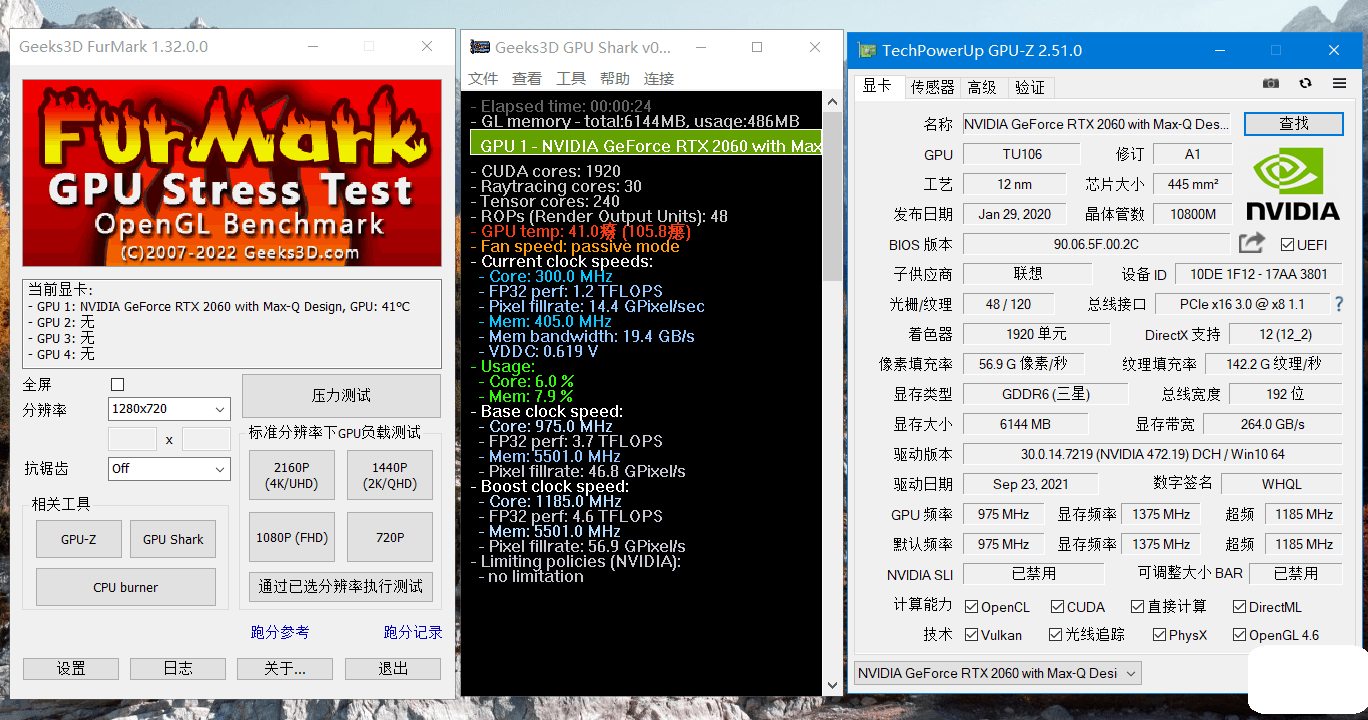Toggle the OpenCL checkbox
1368x720 pixels.
point(971,607)
